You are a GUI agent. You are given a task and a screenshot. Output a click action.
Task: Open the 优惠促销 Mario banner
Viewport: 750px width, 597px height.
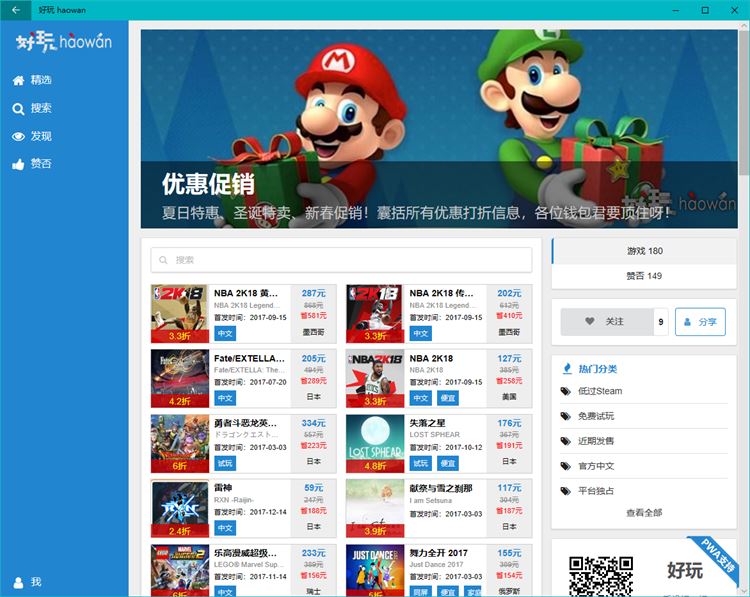click(439, 129)
